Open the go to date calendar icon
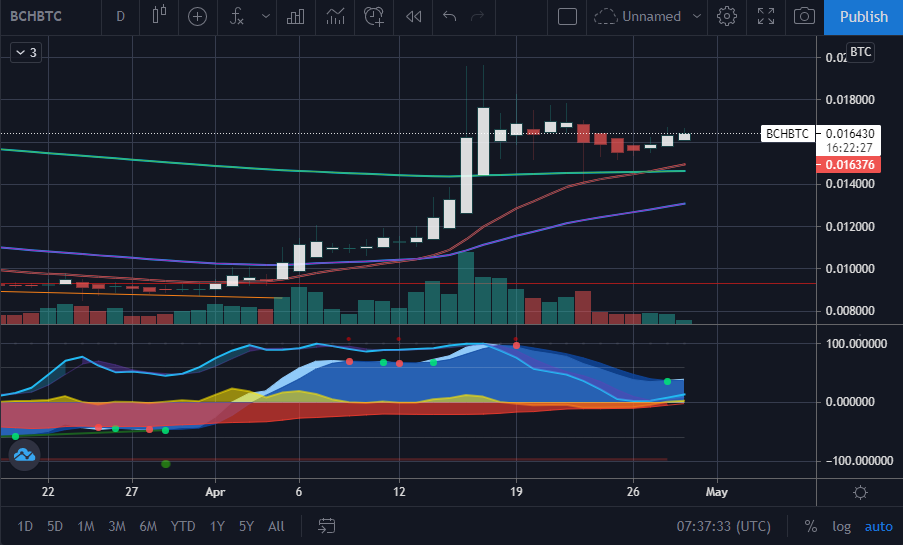 [x=327, y=525]
